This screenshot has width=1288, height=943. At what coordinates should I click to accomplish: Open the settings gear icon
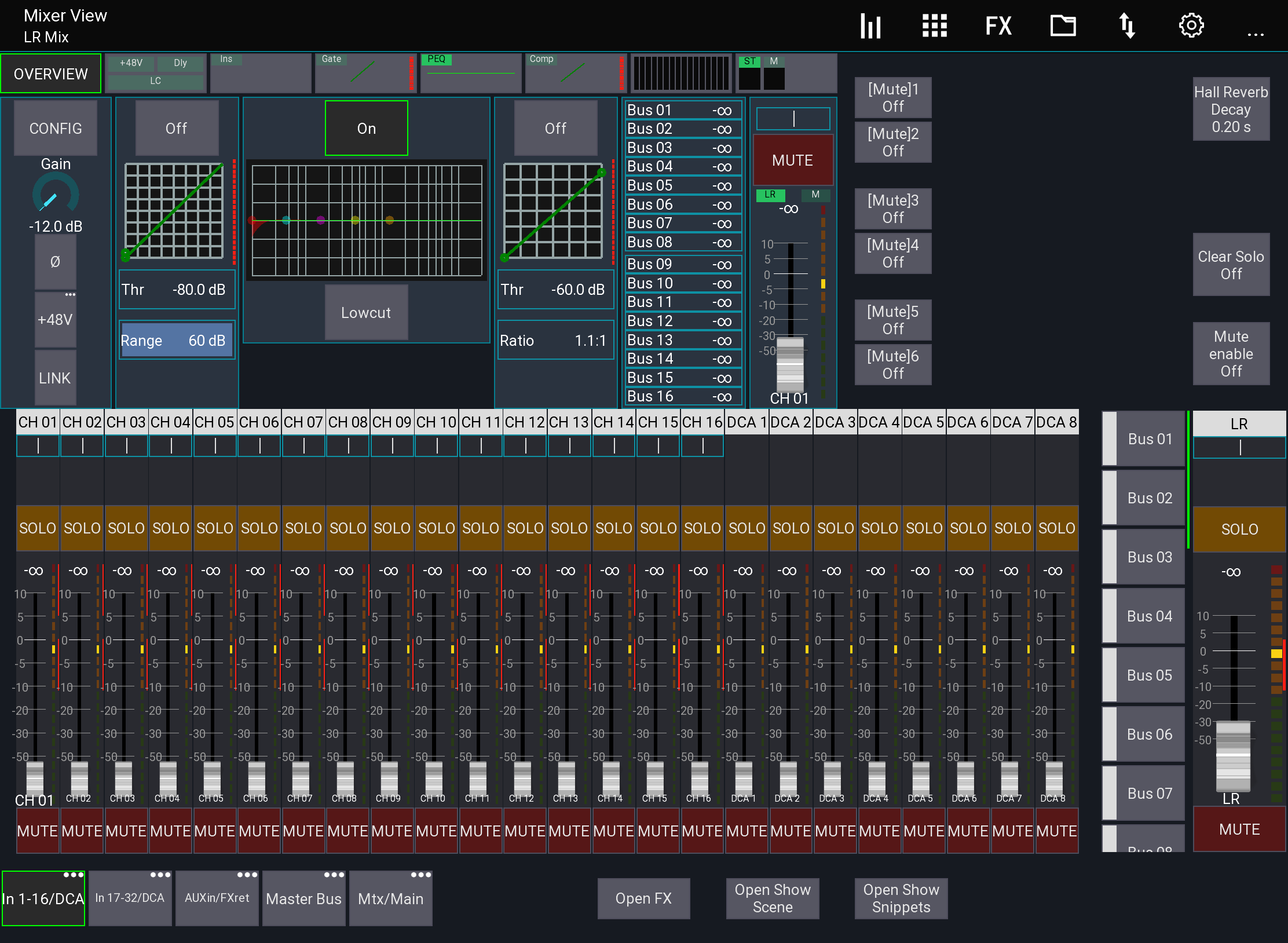coord(1191,26)
